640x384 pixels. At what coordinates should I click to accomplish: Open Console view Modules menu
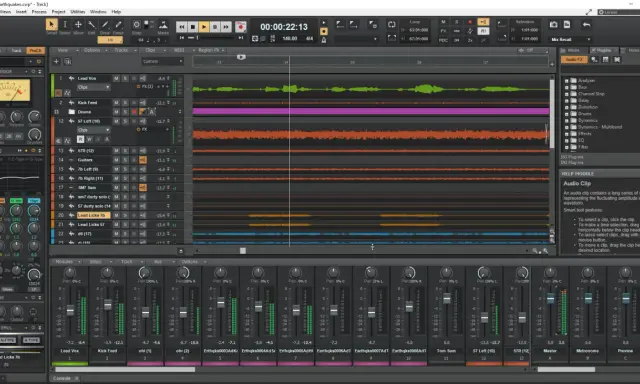point(67,262)
